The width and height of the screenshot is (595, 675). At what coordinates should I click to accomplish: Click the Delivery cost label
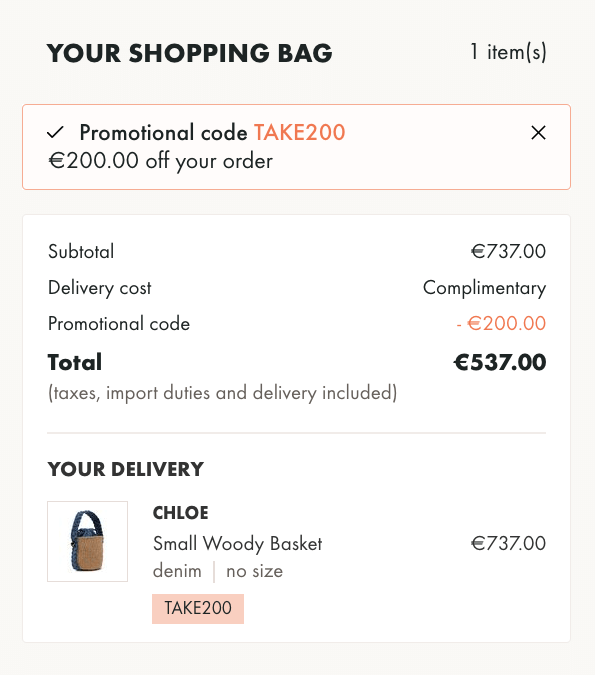(99, 288)
